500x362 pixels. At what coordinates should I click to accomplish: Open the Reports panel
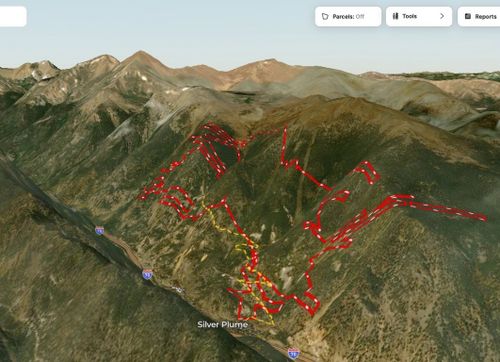(479, 16)
